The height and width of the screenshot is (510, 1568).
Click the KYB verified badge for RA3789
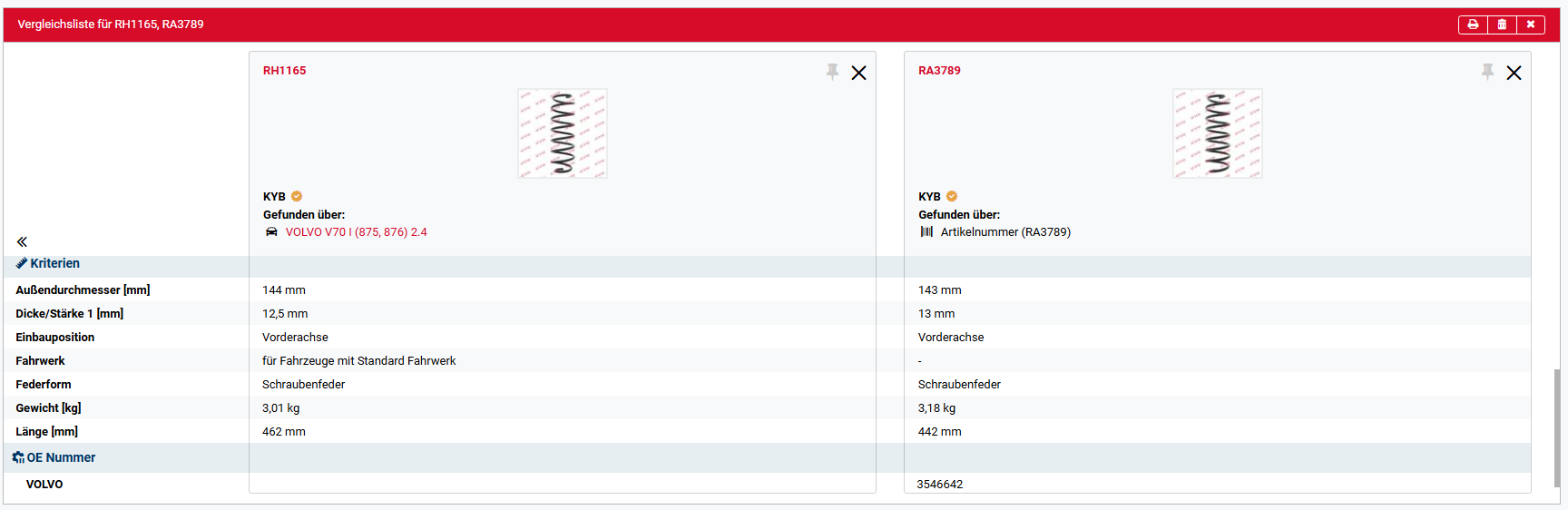[952, 196]
